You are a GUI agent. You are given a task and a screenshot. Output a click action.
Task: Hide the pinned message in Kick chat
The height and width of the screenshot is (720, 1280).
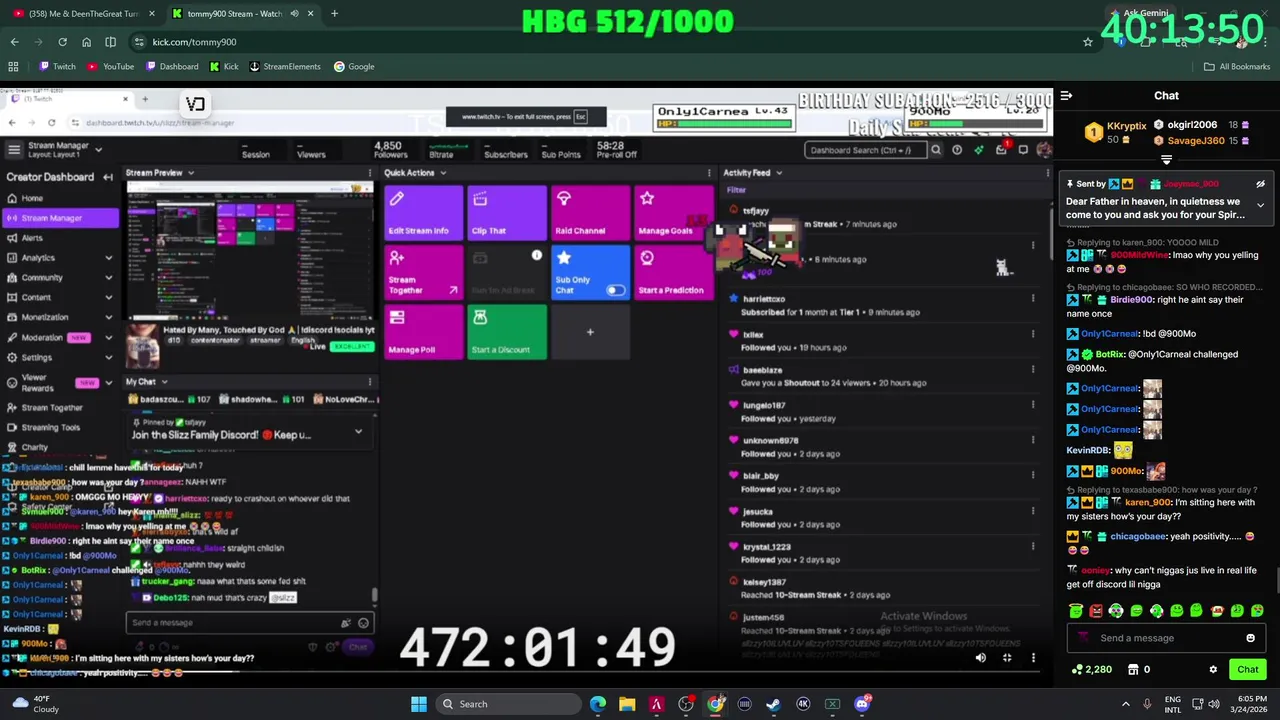coord(1260,184)
